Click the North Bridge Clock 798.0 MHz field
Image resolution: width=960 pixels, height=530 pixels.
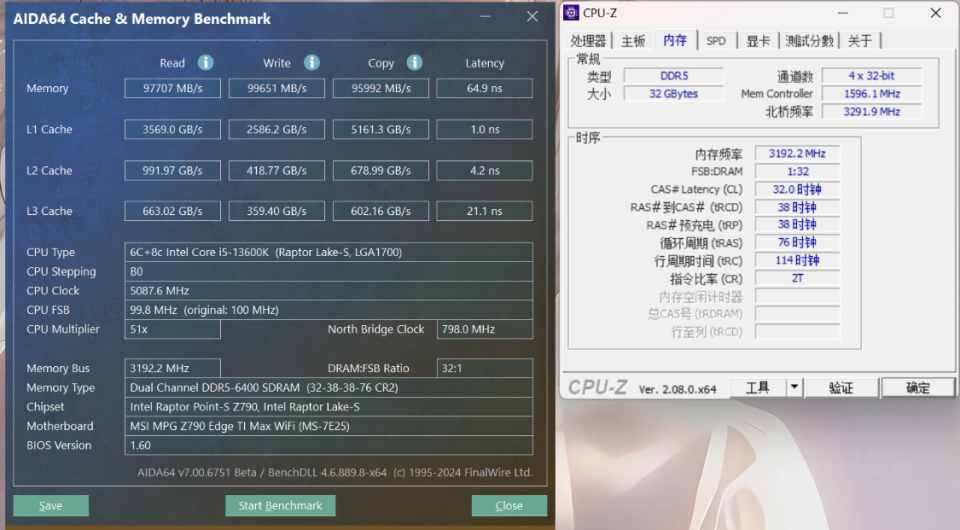pyautogui.click(x=484, y=329)
